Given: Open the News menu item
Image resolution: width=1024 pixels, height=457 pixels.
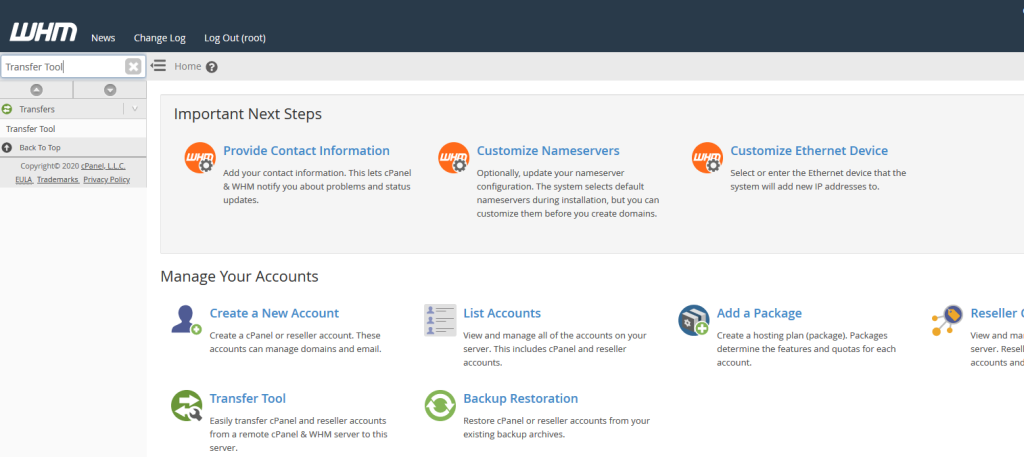Looking at the screenshot, I should click(103, 38).
